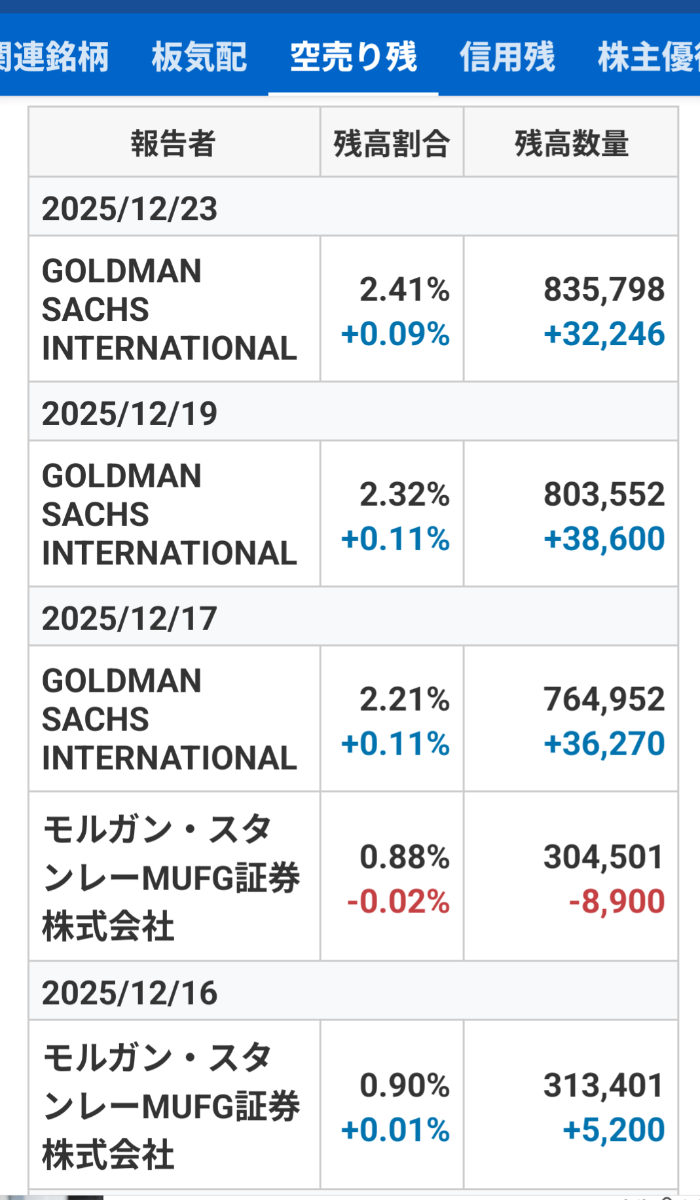This screenshot has height=1200, width=700.
Task: Open the partially visible 関連銘柄 tab
Action: (x=55, y=57)
